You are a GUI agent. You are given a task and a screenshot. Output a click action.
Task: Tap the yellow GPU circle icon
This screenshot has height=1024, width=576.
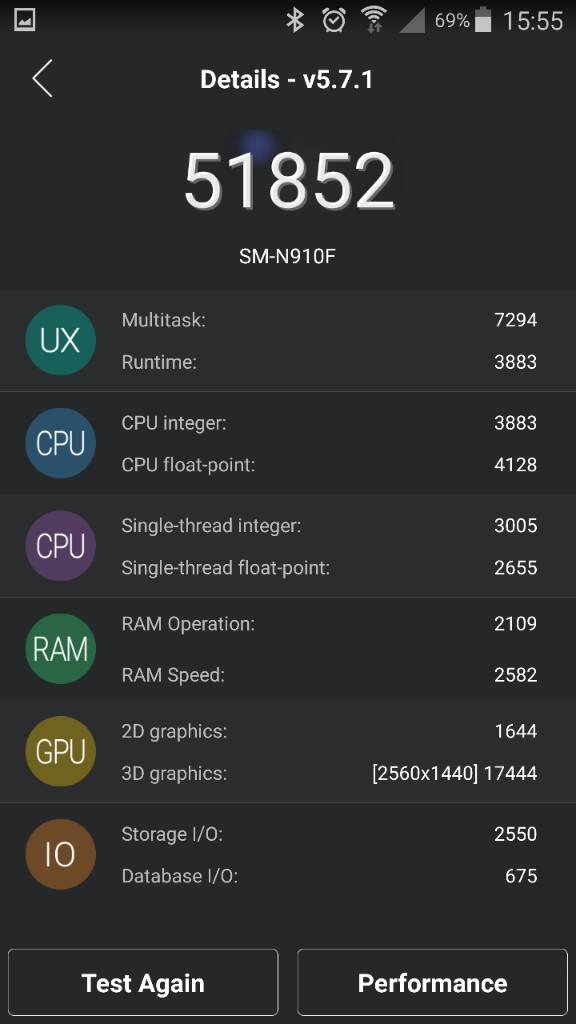coord(60,751)
